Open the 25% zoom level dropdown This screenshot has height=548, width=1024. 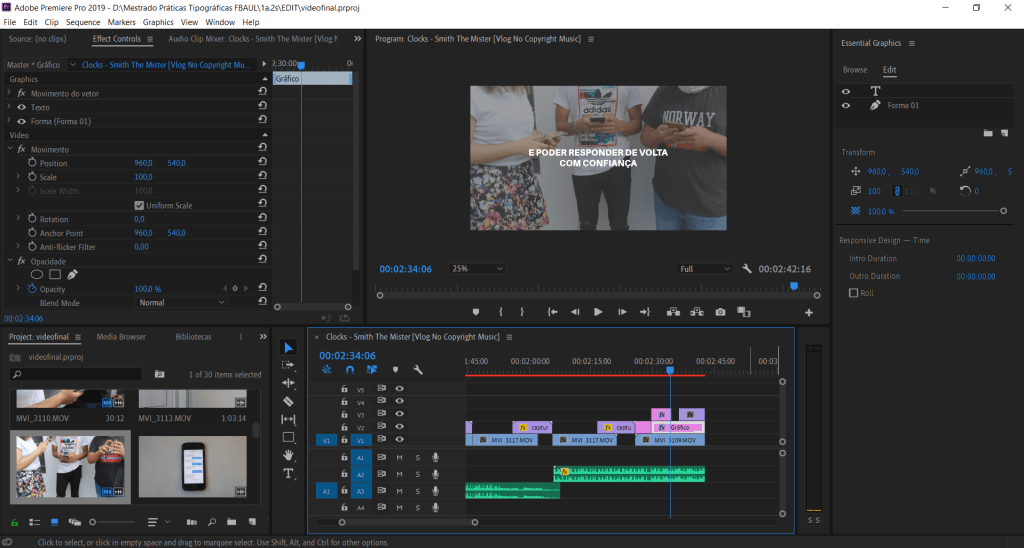pos(477,269)
